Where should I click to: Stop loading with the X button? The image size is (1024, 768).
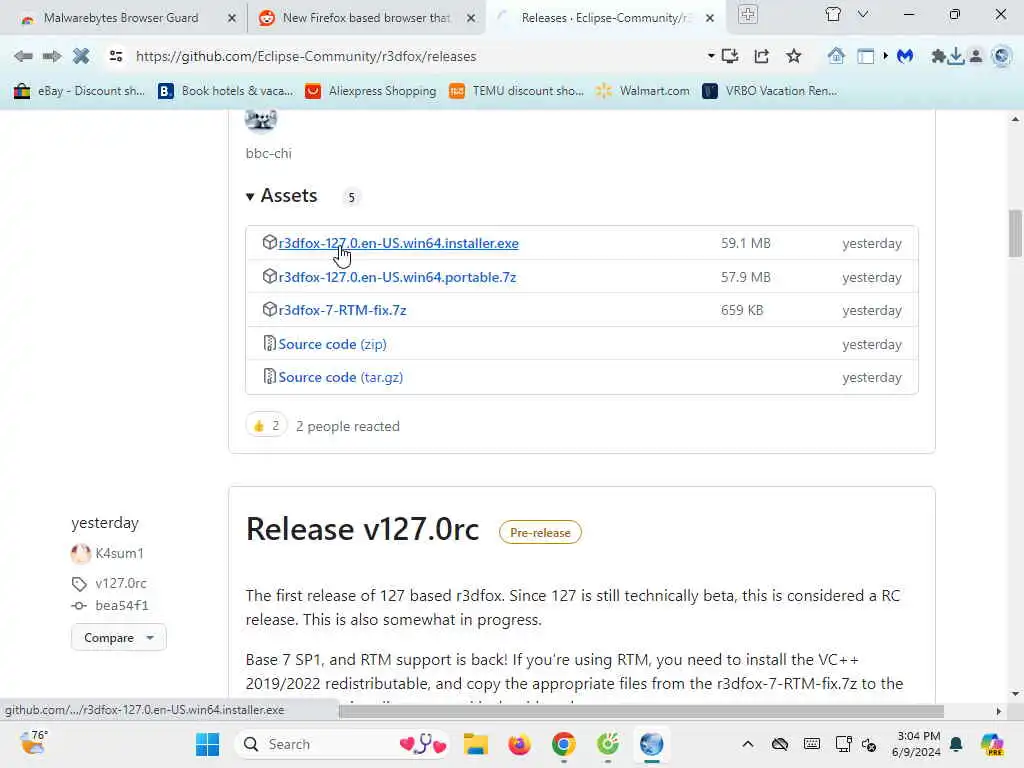coord(81,56)
